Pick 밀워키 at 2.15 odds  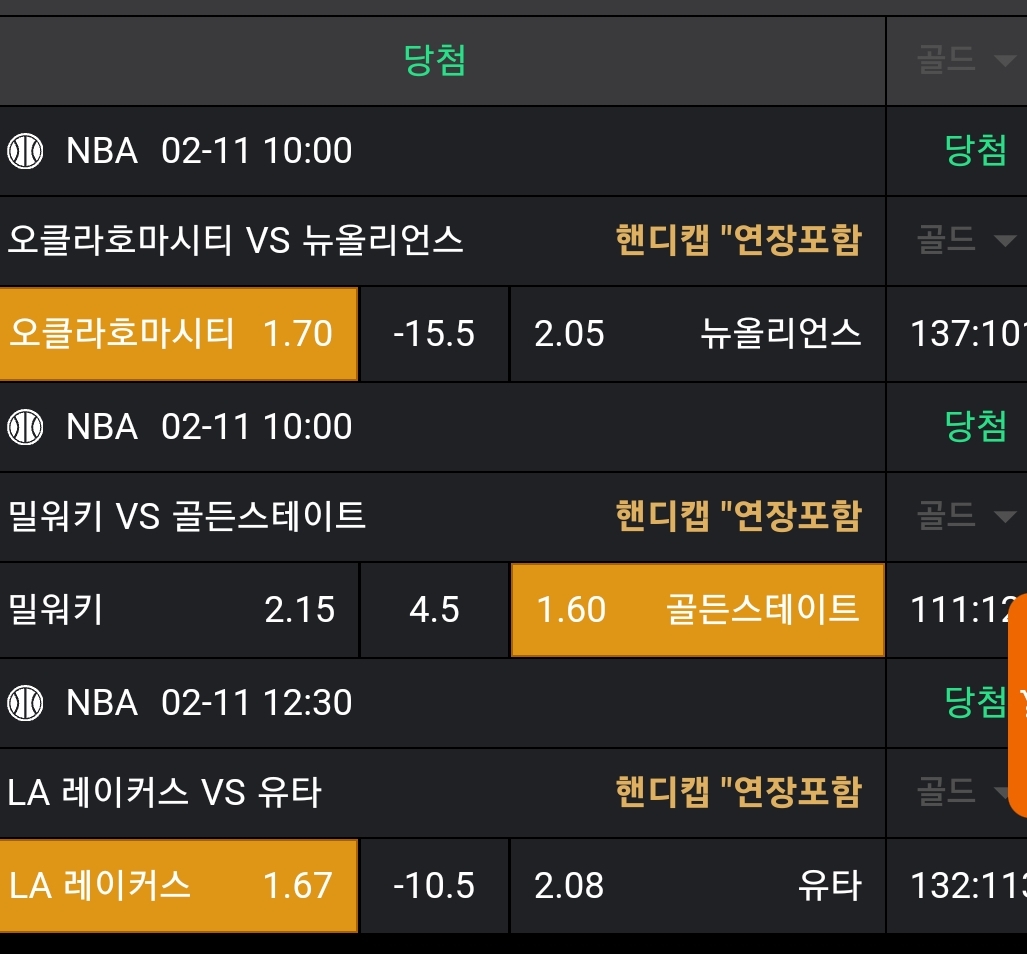[x=178, y=609]
